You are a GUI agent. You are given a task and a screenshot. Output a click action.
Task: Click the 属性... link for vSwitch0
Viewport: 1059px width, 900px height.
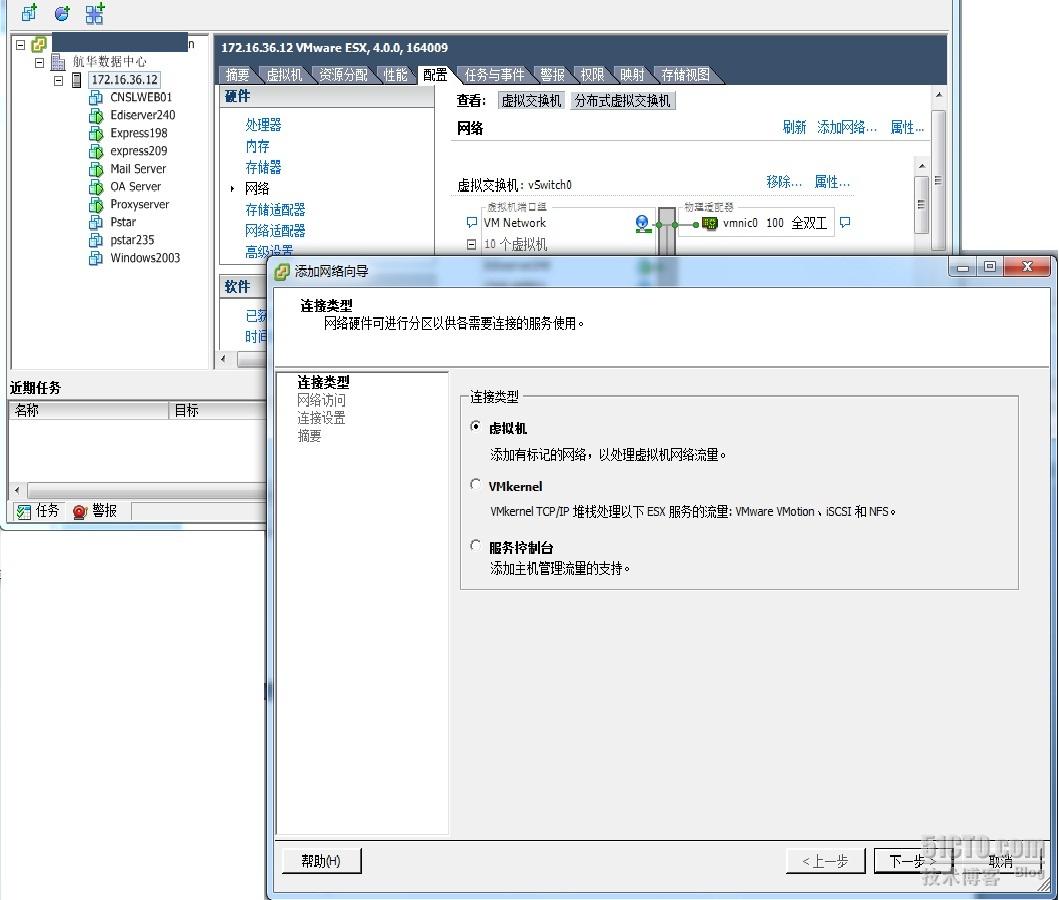[832, 182]
